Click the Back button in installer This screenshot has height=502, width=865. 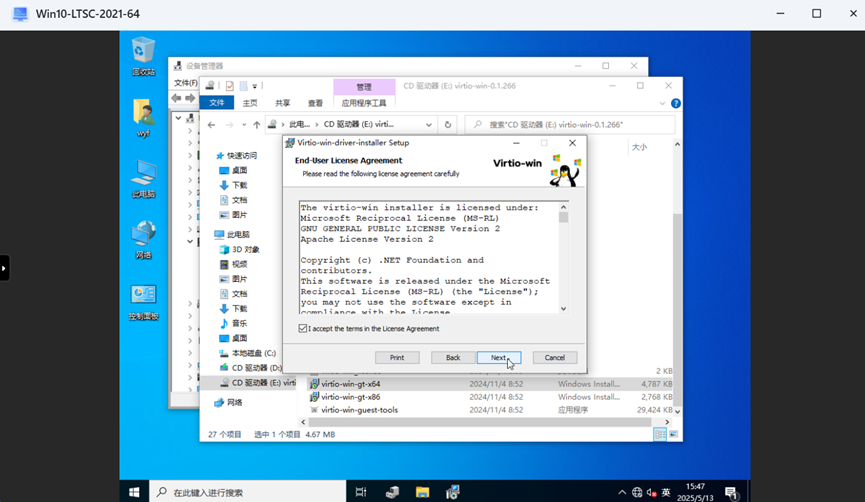point(453,357)
